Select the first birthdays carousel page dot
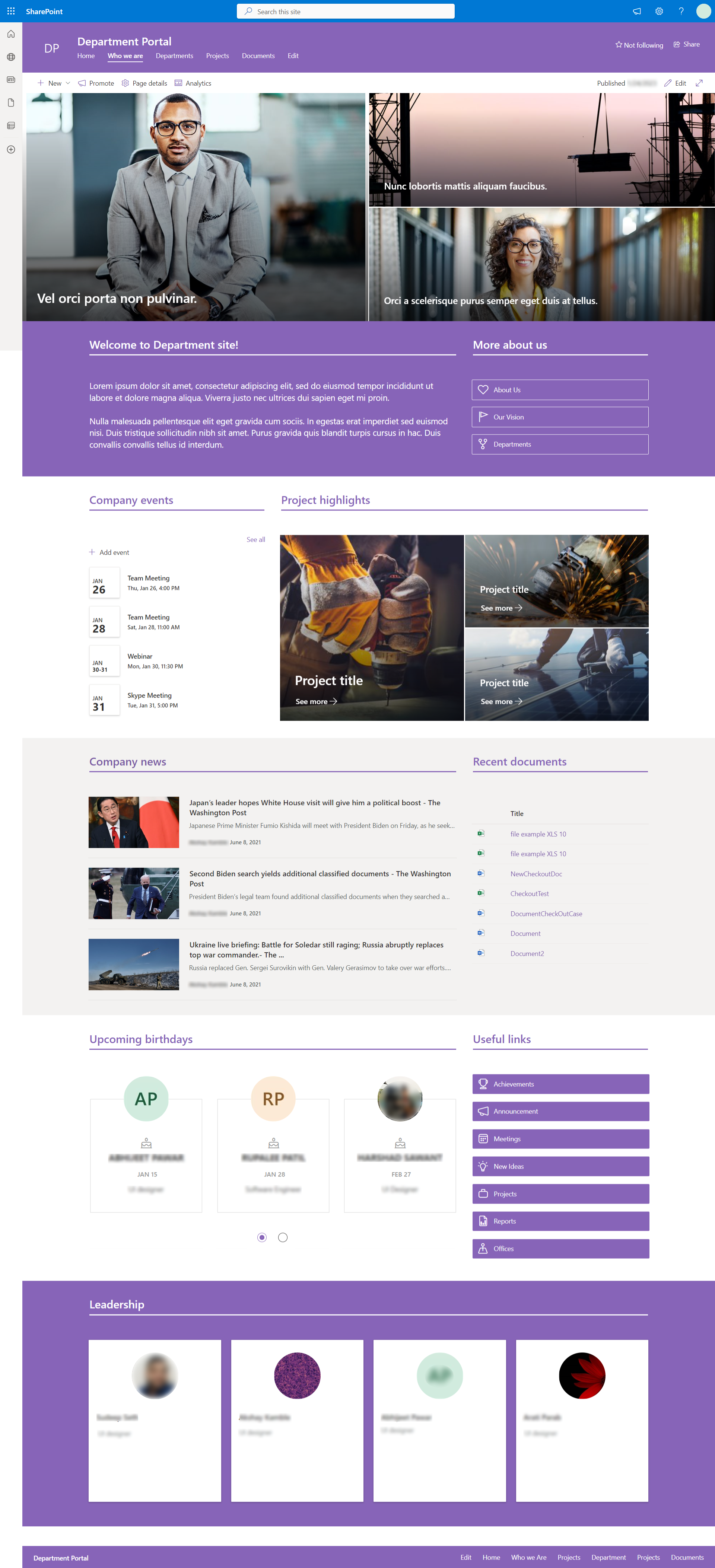 click(x=262, y=1237)
